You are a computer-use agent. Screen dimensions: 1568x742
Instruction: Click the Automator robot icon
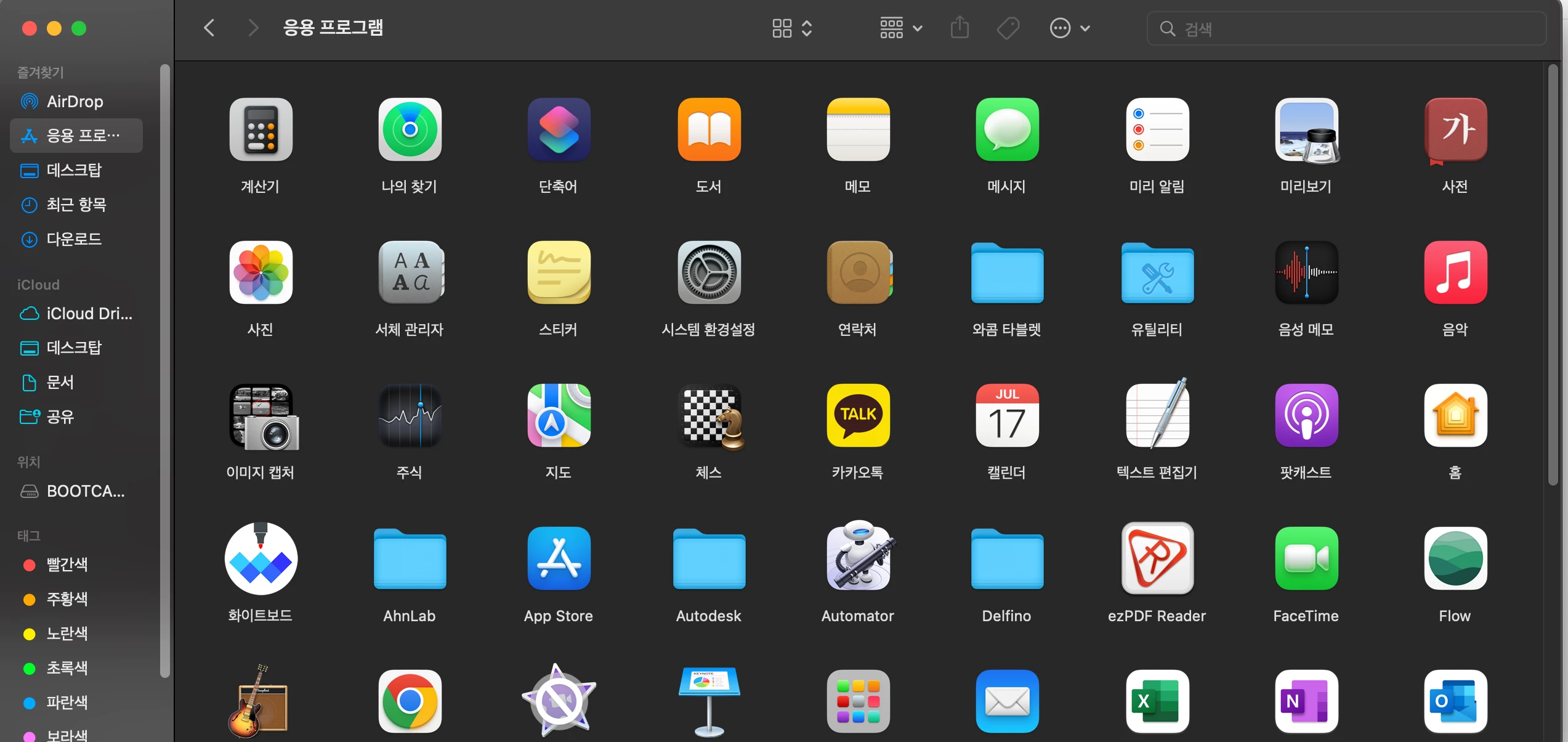coord(858,557)
